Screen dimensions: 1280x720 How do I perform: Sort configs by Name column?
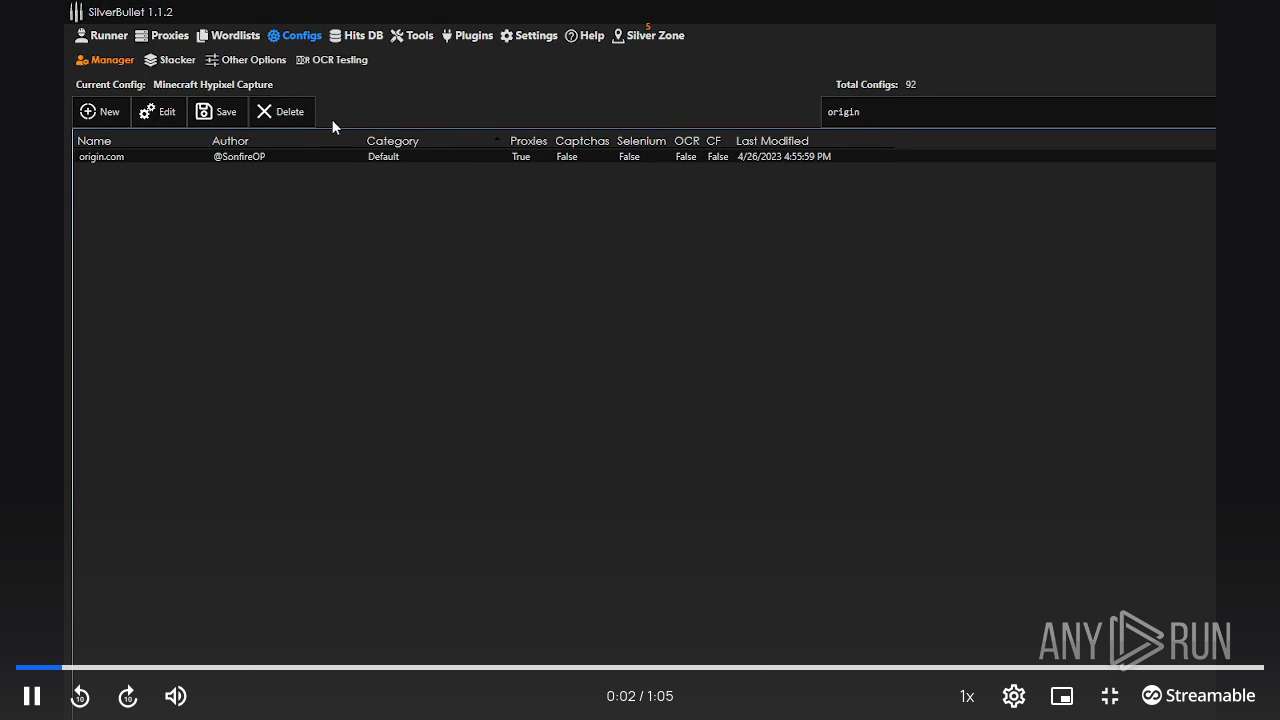click(x=94, y=141)
